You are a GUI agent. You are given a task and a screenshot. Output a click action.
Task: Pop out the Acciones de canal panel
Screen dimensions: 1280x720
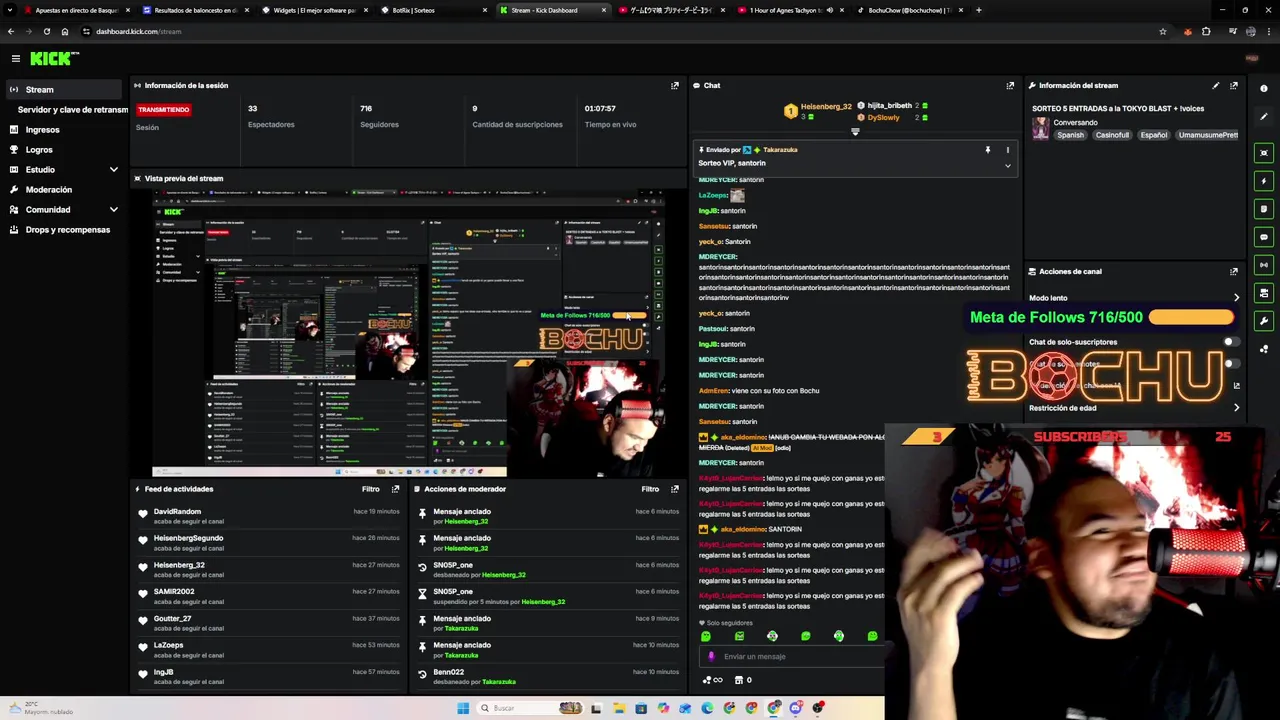(x=1234, y=271)
